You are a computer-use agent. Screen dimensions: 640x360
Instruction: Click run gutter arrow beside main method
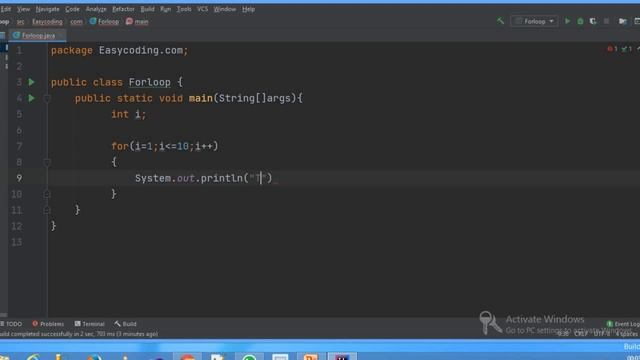click(x=31, y=98)
